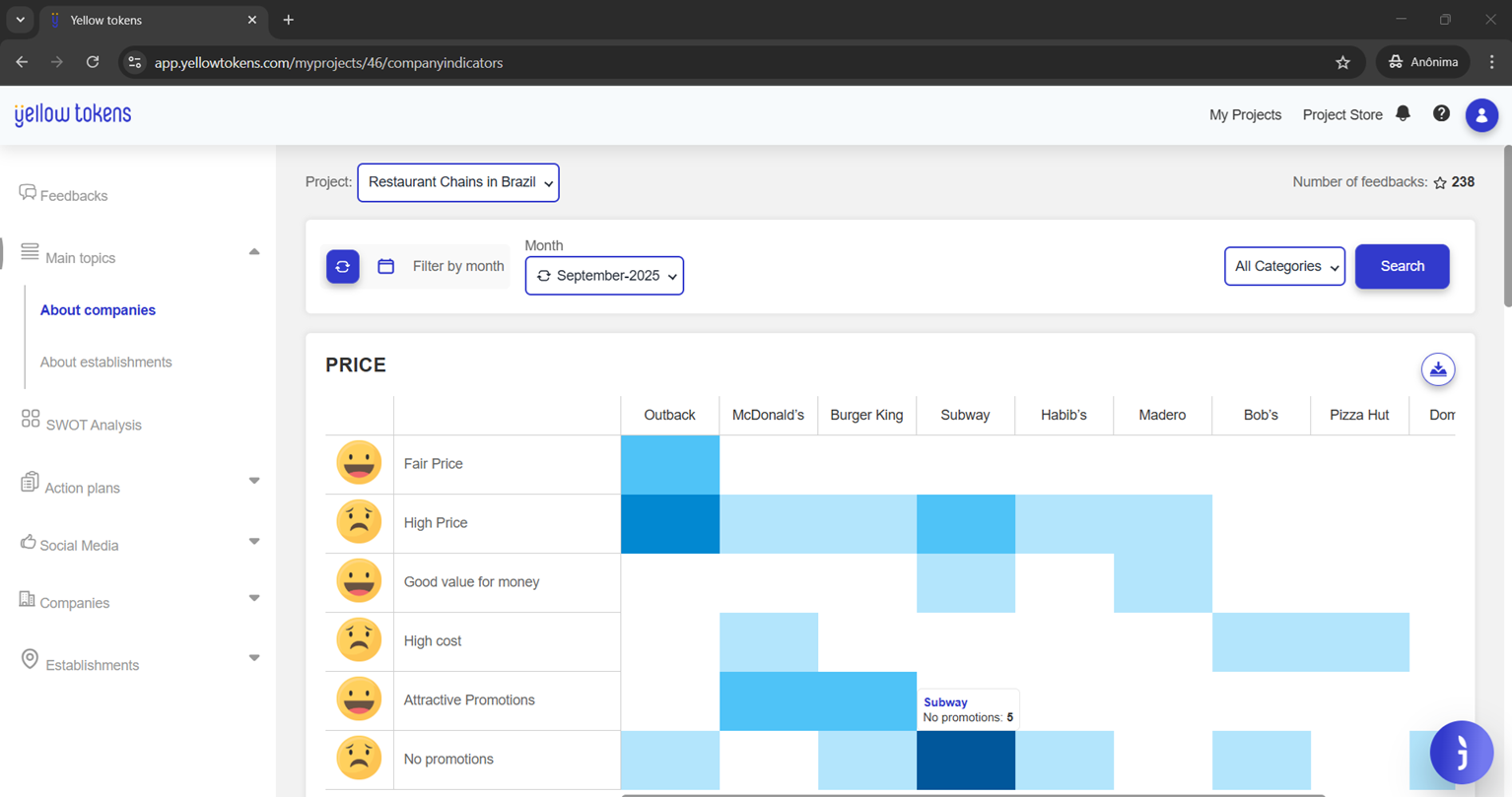
Task: Click the sad emoji for High Price
Action: (359, 522)
